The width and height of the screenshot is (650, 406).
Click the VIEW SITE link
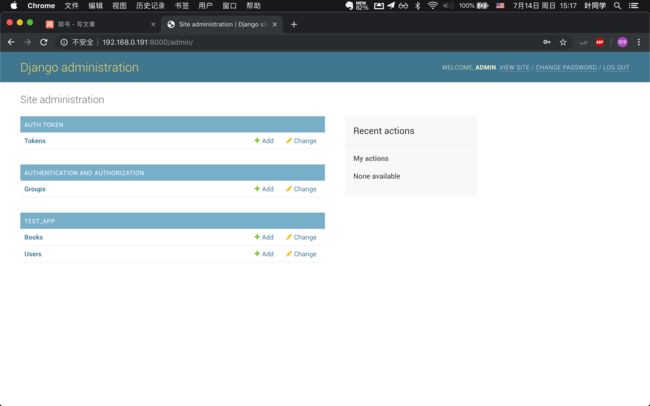pos(514,68)
